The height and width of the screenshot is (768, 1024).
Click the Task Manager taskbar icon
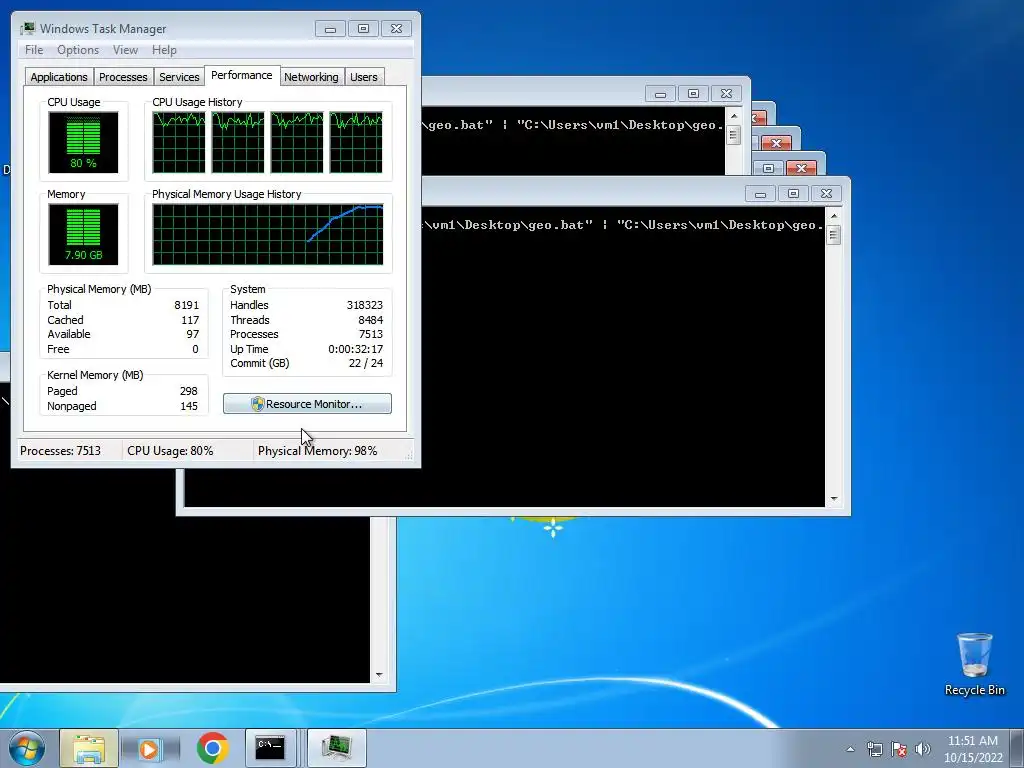coord(336,748)
